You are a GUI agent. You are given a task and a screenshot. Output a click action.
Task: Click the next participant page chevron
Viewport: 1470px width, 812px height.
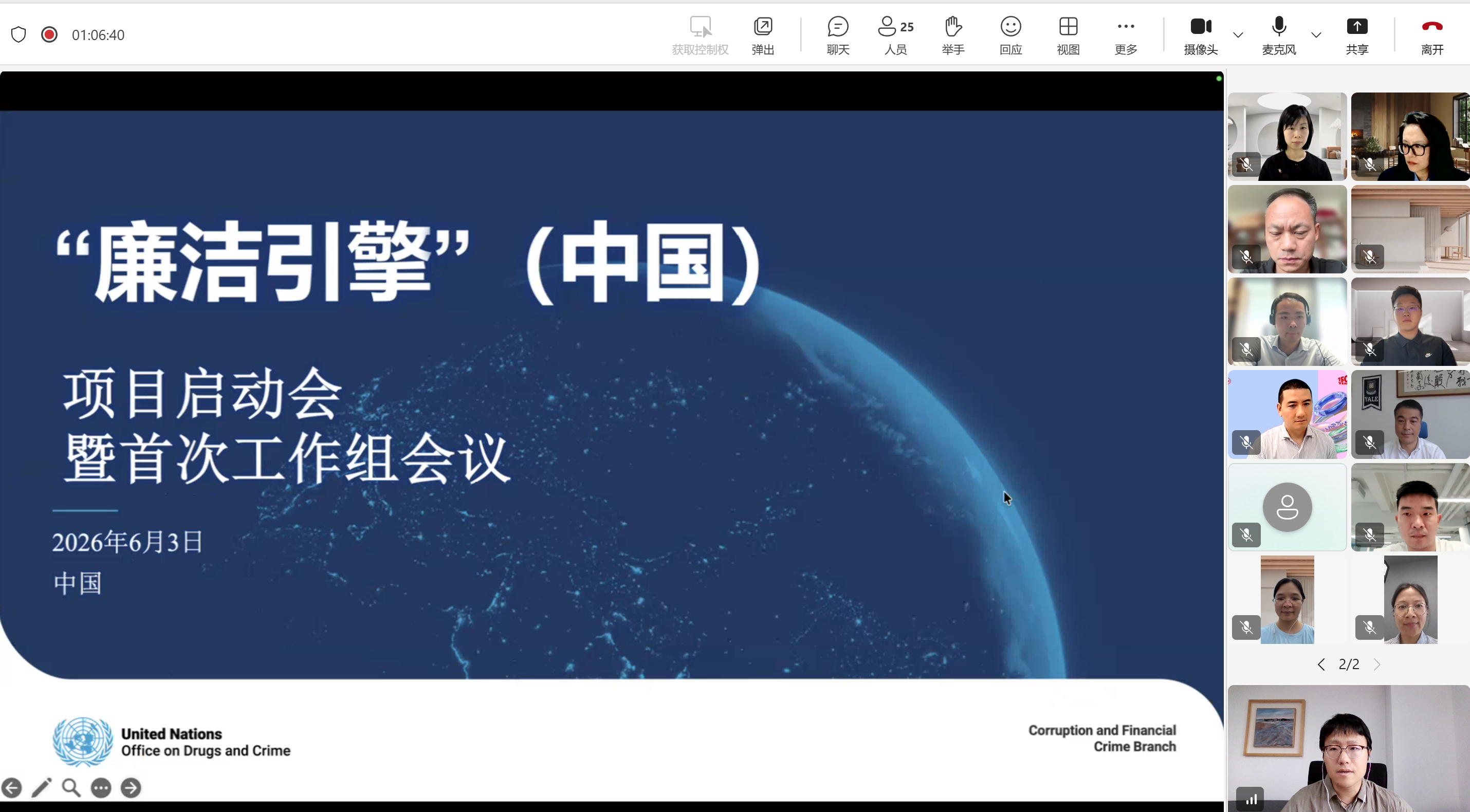[x=1377, y=664]
